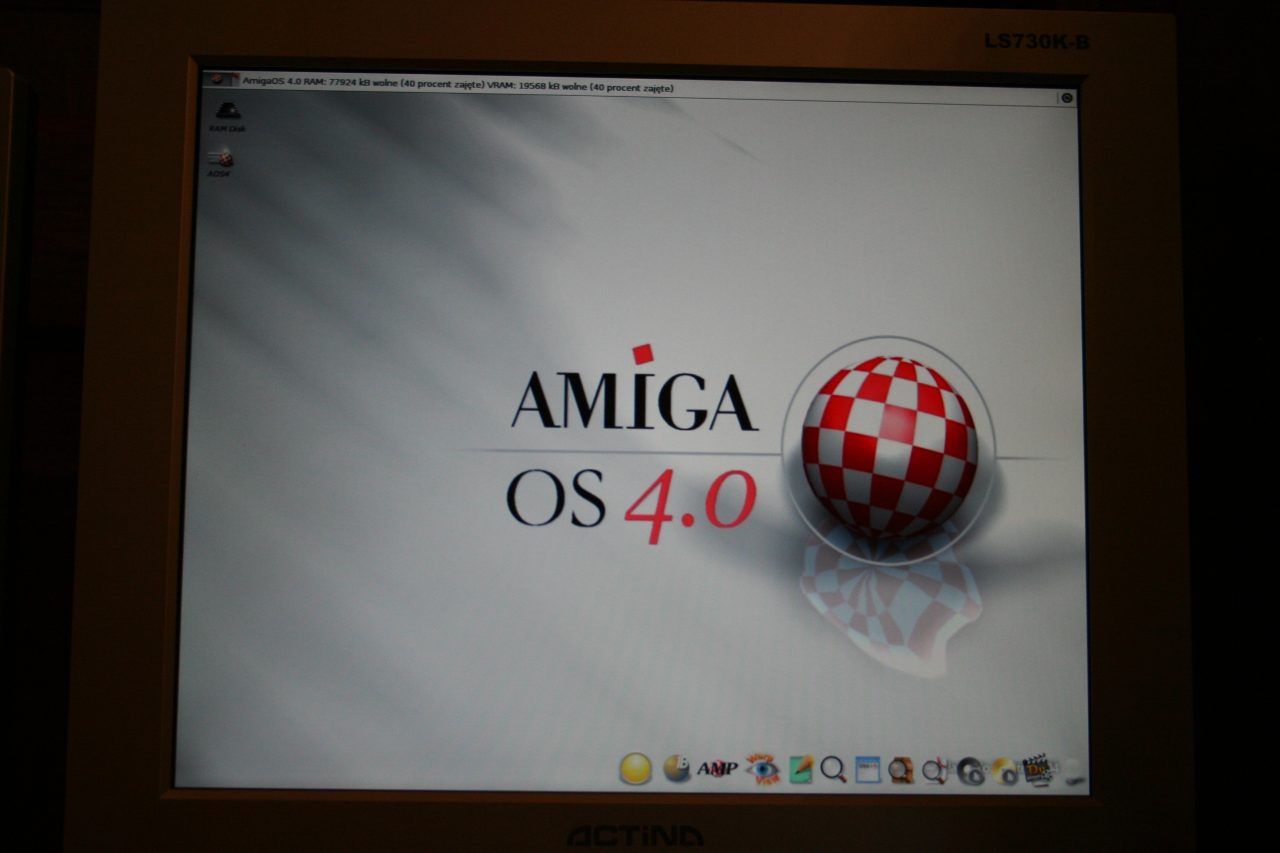Open the eye viewer icon in the dock
The width and height of the screenshot is (1280, 853).
pyautogui.click(x=763, y=768)
